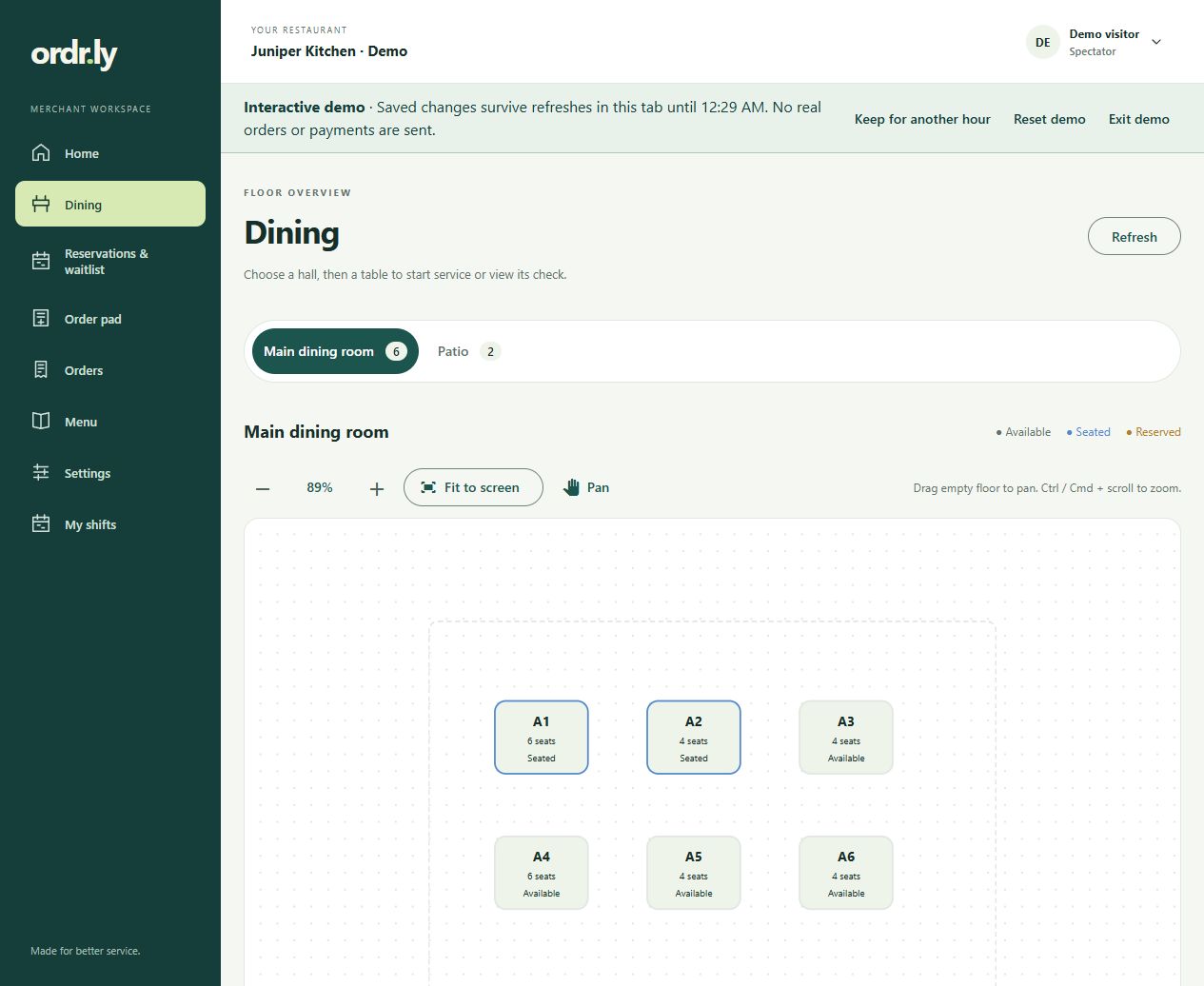Select table A1 with 6 seats

point(542,738)
